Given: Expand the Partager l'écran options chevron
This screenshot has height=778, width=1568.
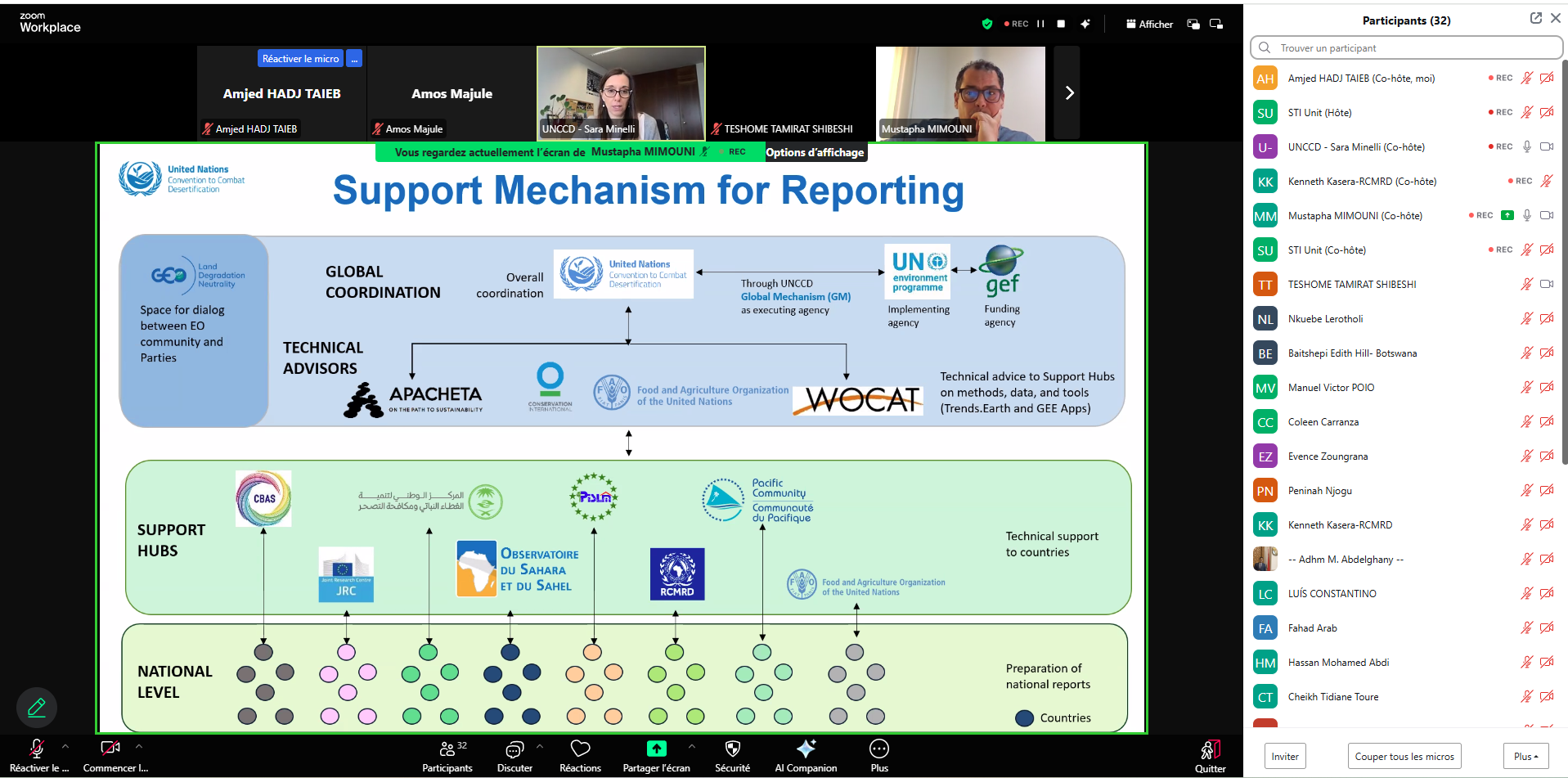Looking at the screenshot, I should pyautogui.click(x=692, y=747).
